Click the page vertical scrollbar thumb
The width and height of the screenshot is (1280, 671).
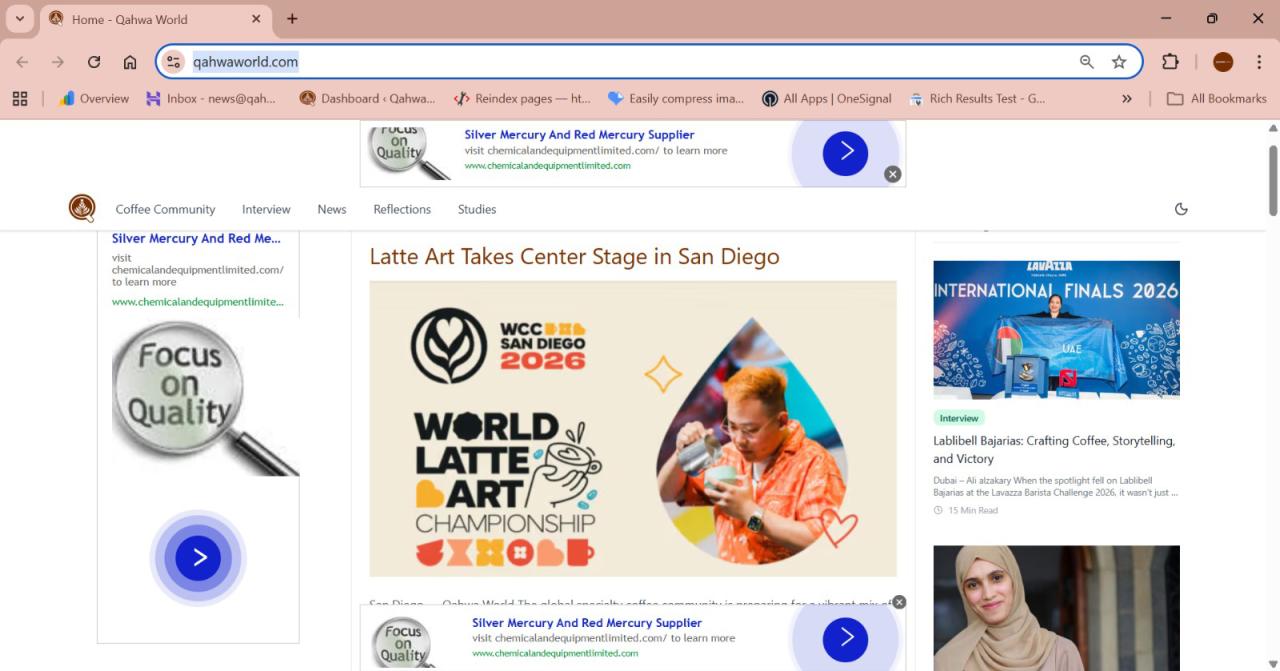click(1273, 180)
